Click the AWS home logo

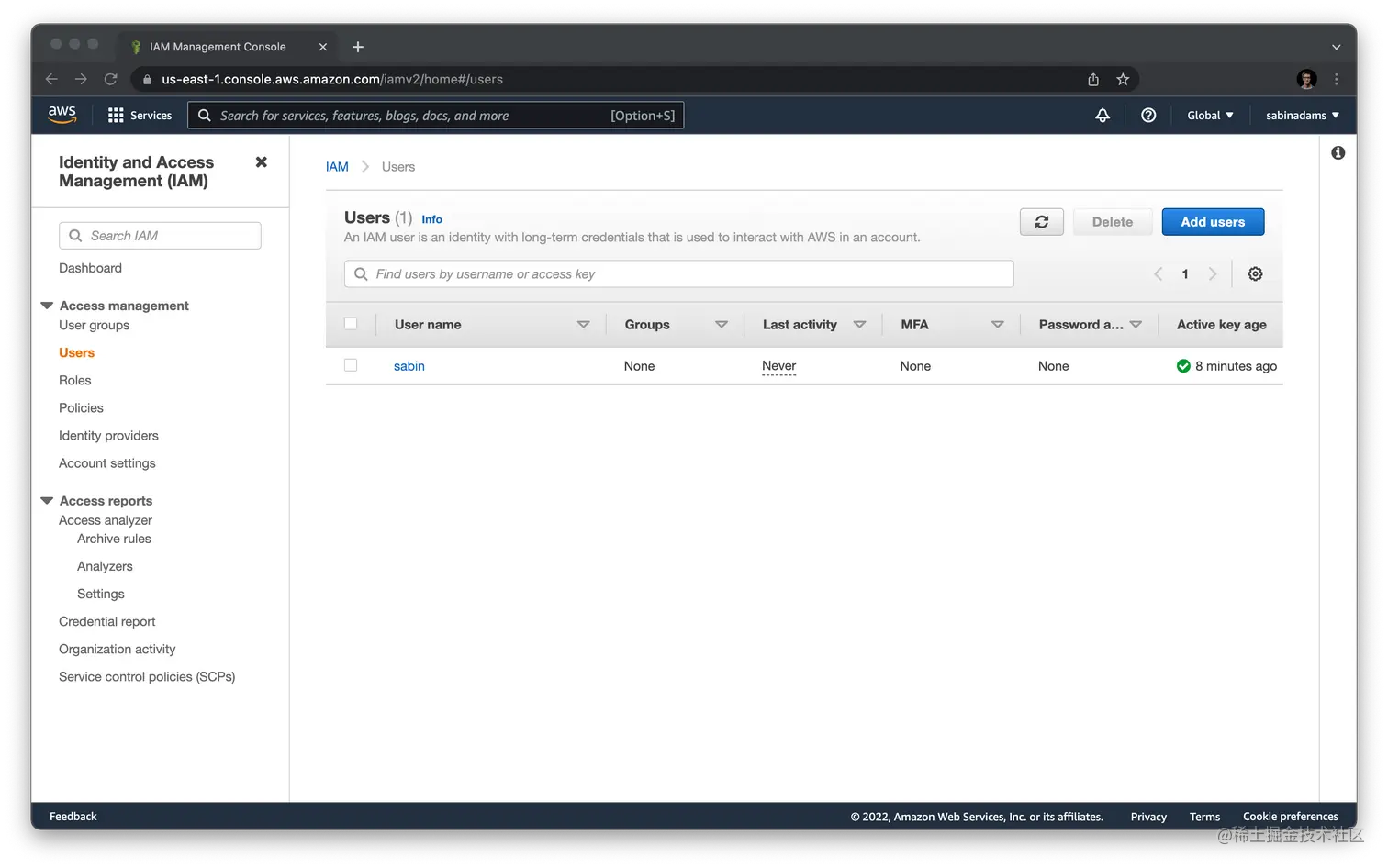(62, 114)
